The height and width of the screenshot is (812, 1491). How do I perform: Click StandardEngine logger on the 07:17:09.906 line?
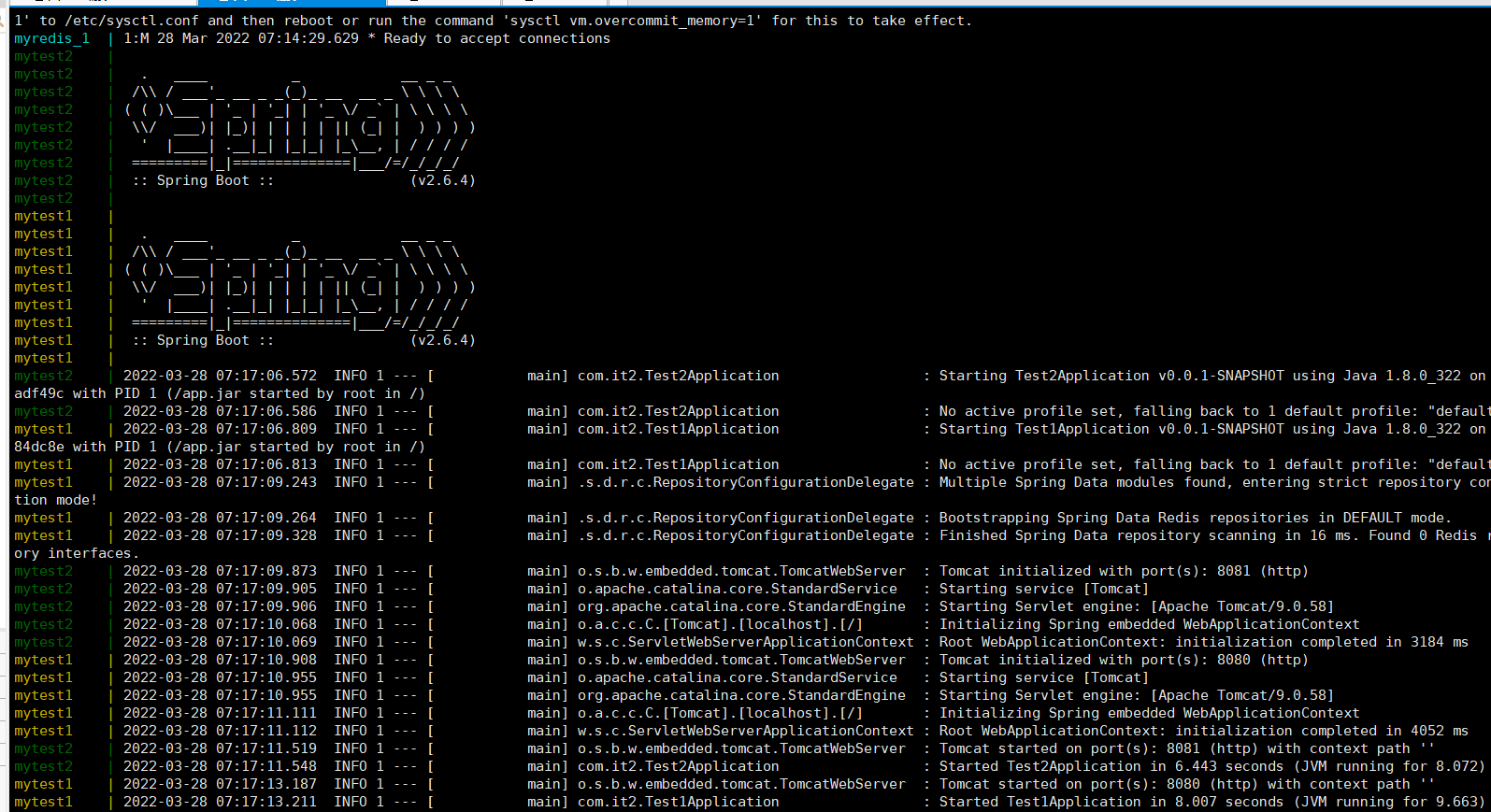point(741,606)
